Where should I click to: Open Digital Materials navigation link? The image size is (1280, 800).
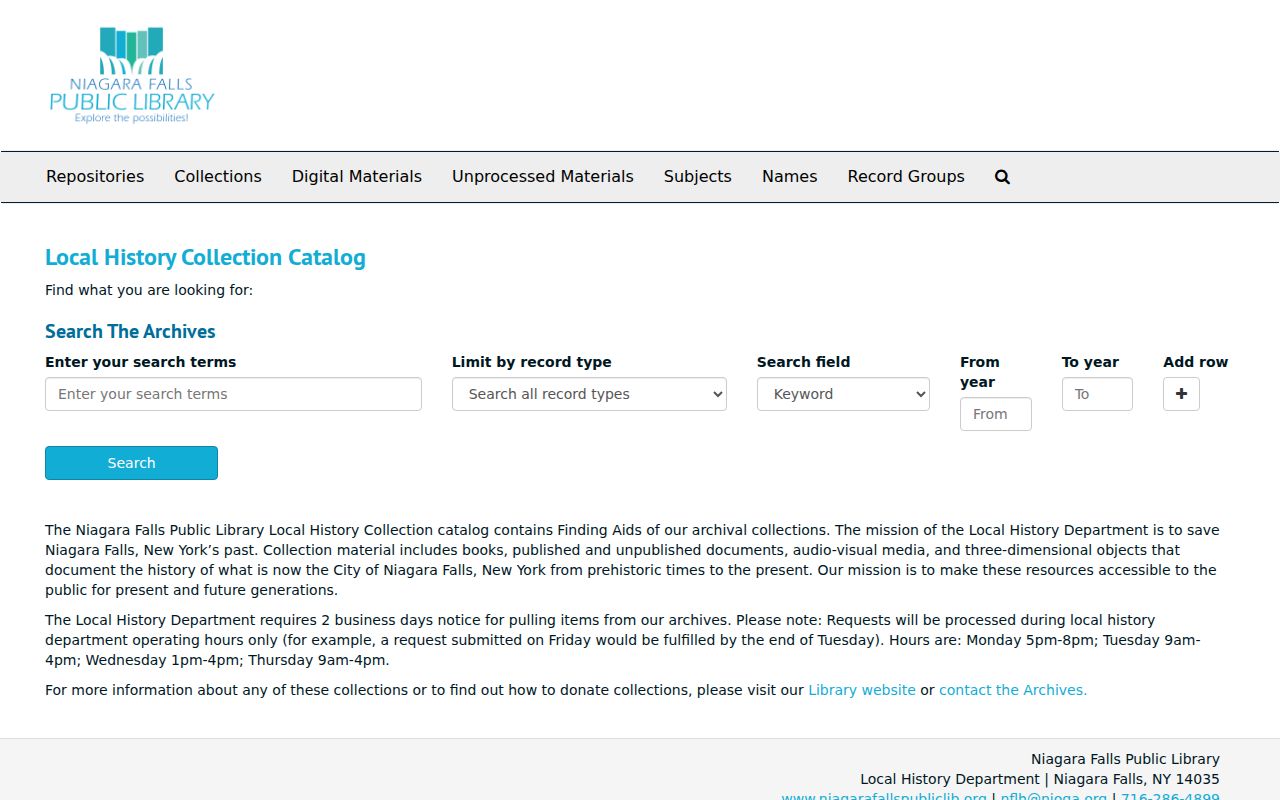(x=357, y=177)
